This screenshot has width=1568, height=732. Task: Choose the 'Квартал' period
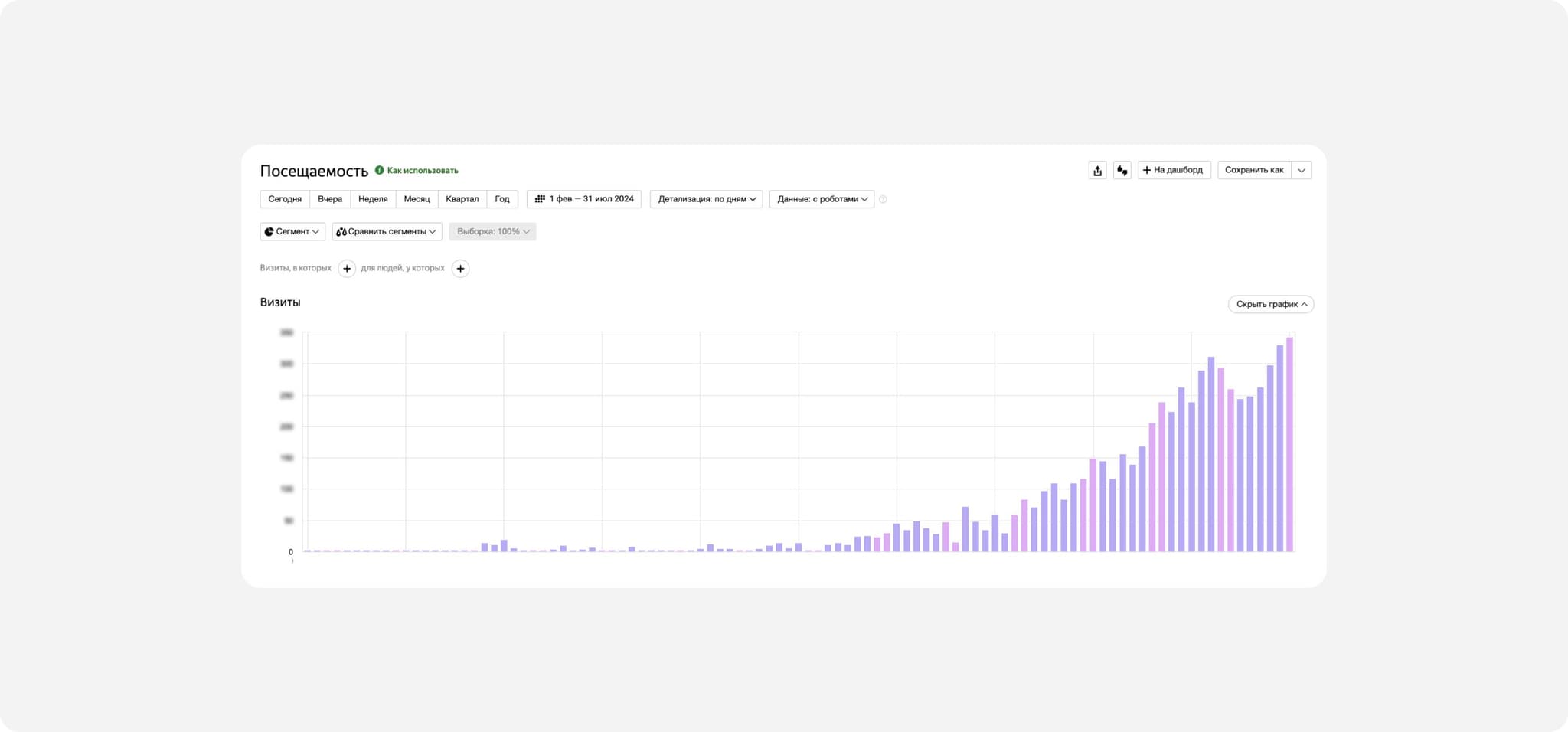click(x=462, y=199)
